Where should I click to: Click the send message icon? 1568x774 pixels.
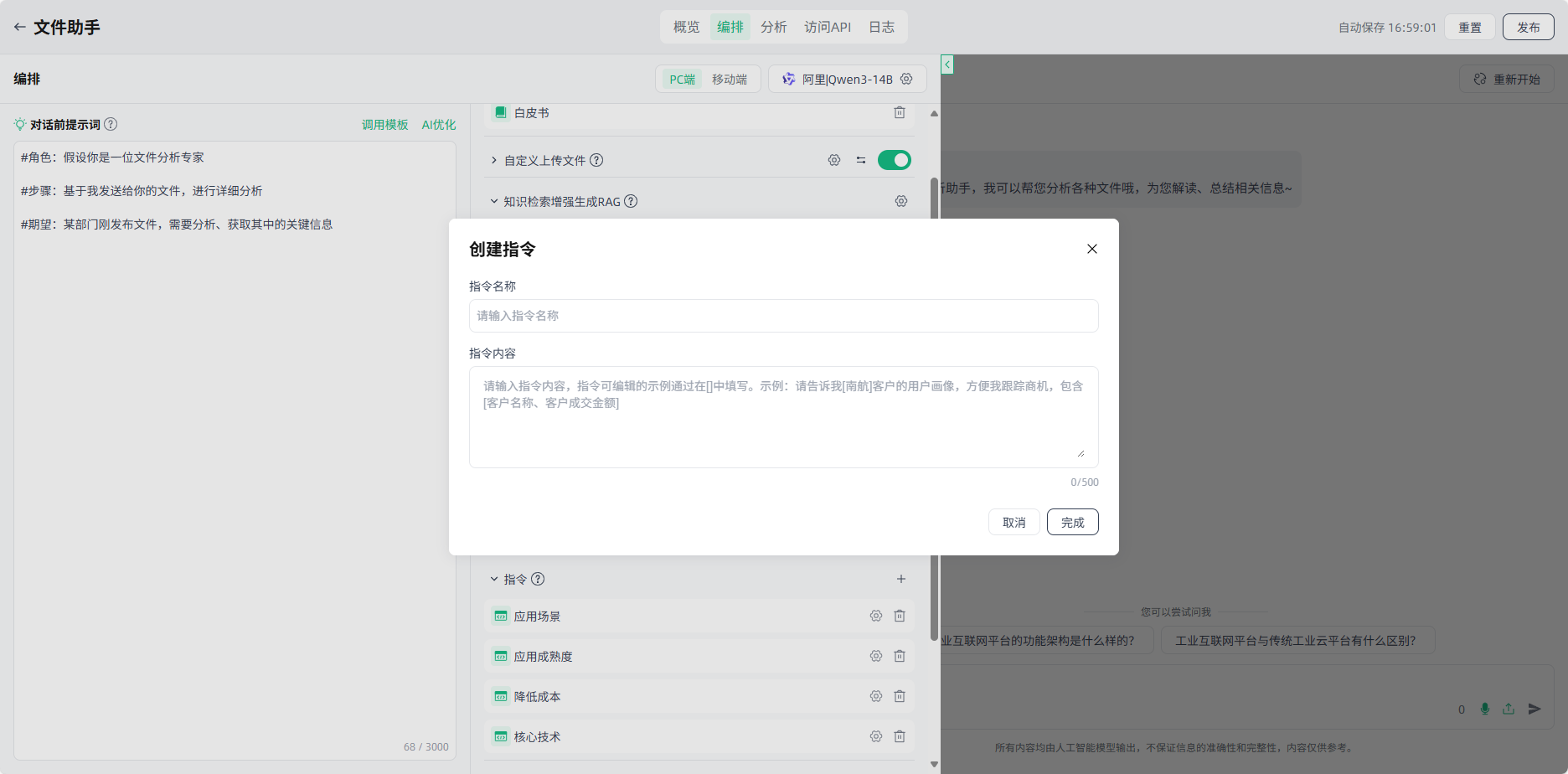click(1534, 709)
